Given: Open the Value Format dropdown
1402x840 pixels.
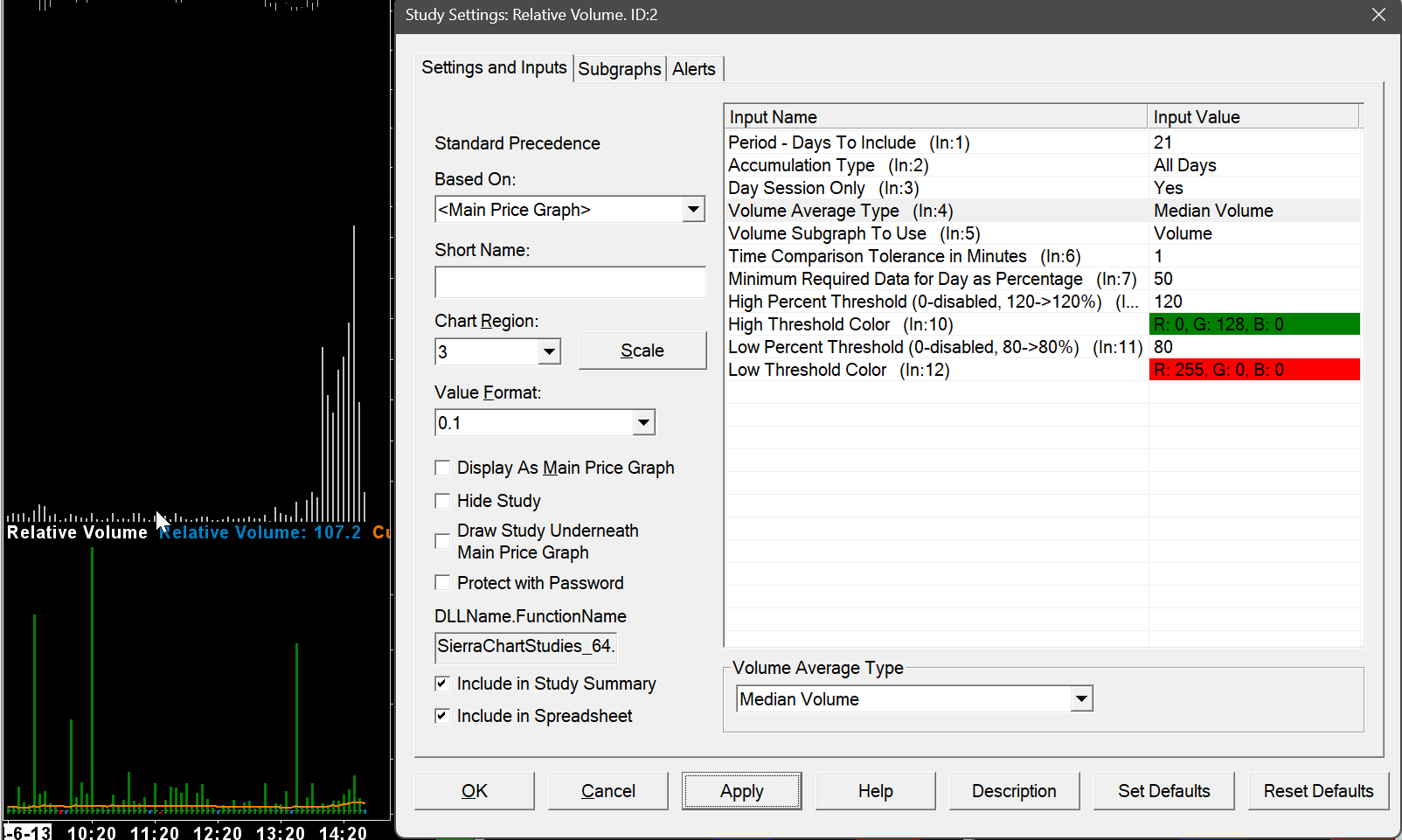Looking at the screenshot, I should click(643, 423).
